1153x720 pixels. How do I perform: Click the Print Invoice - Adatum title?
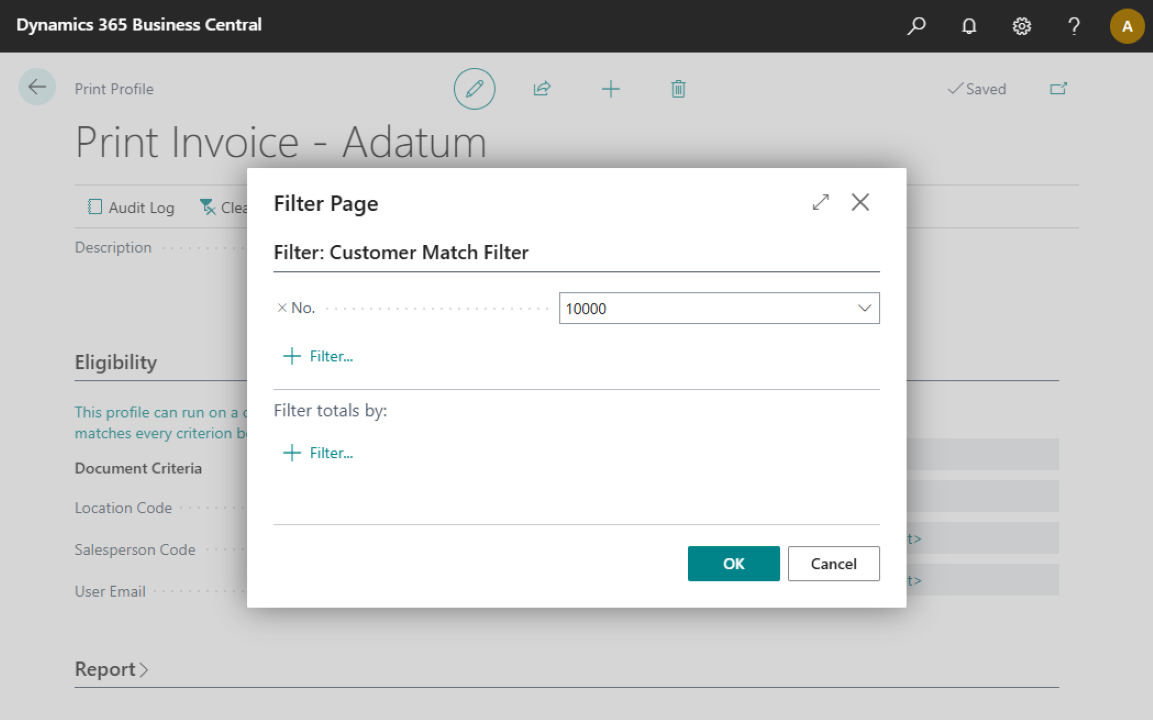click(x=281, y=142)
